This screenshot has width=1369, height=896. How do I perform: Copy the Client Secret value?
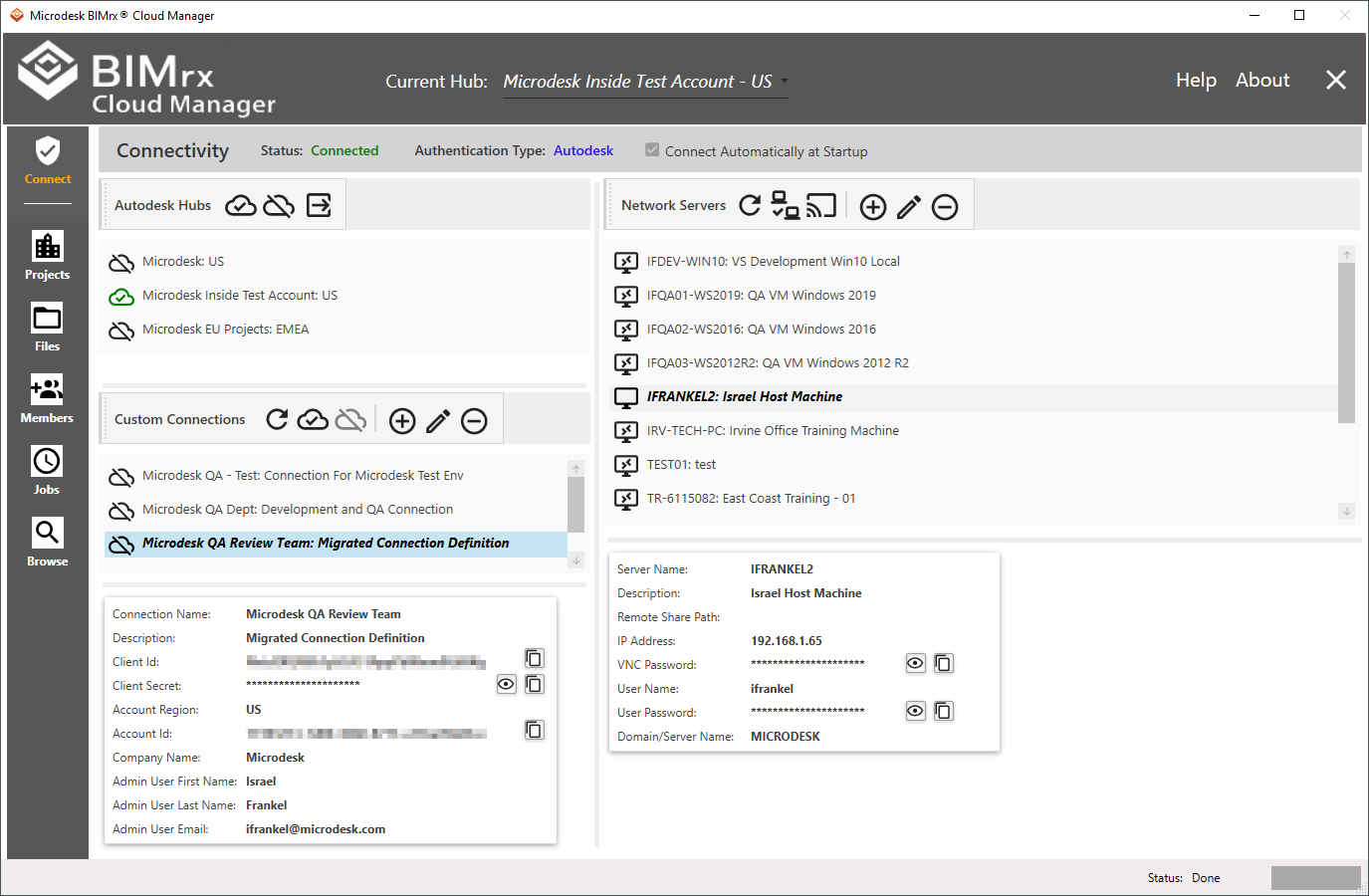[x=535, y=684]
